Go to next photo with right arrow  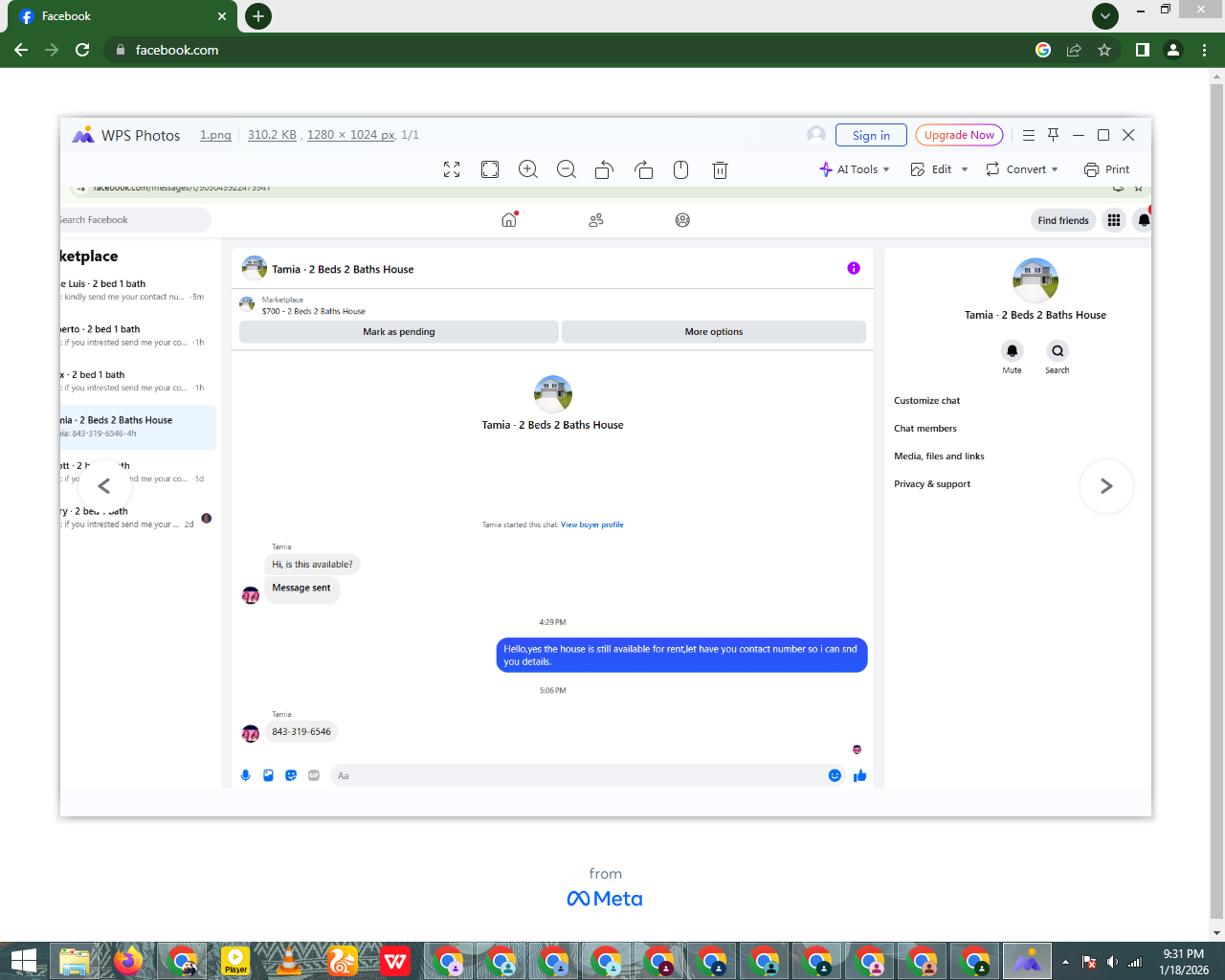pyautogui.click(x=1106, y=486)
